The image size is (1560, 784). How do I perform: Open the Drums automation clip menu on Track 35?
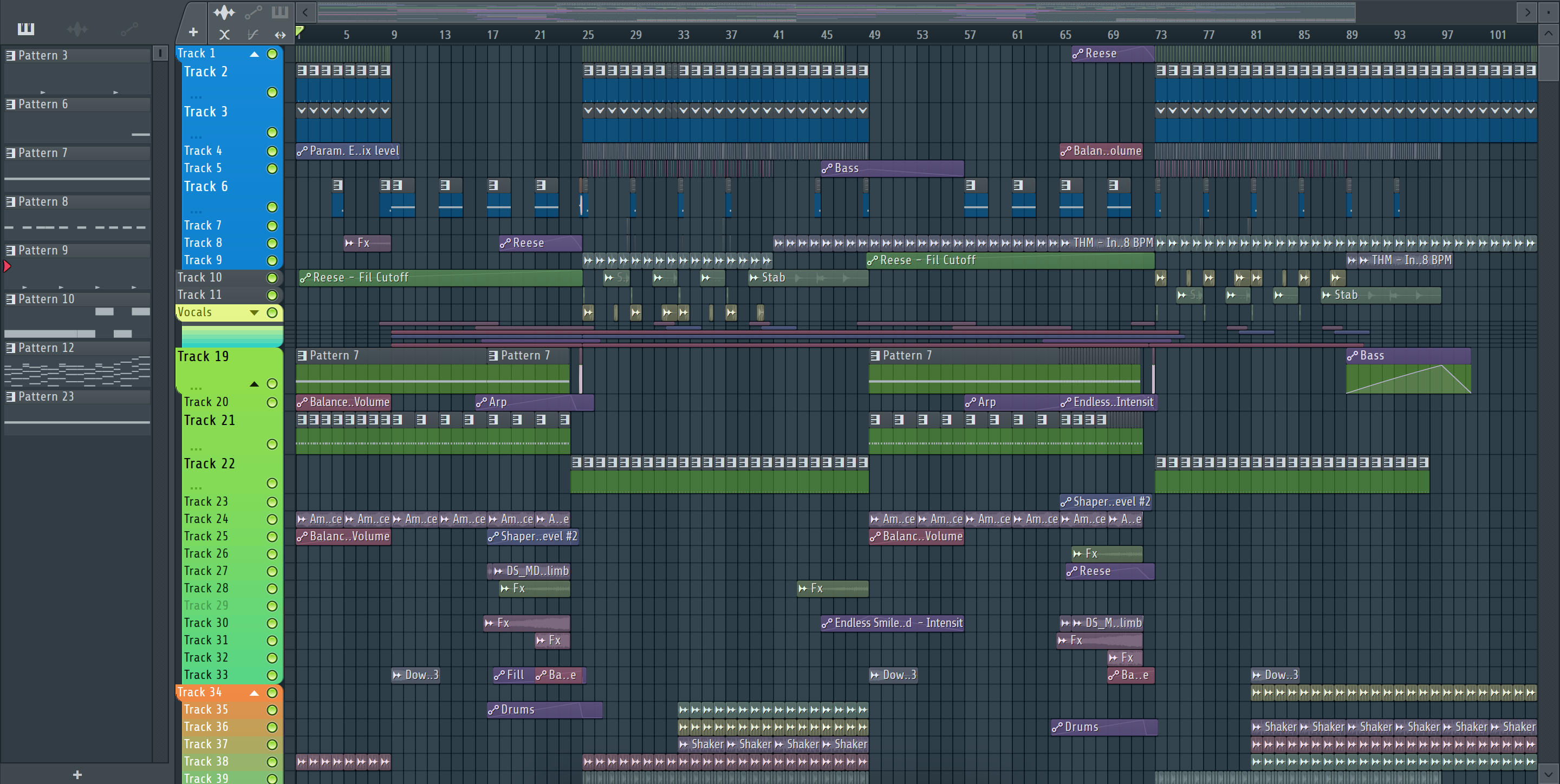pos(493,709)
